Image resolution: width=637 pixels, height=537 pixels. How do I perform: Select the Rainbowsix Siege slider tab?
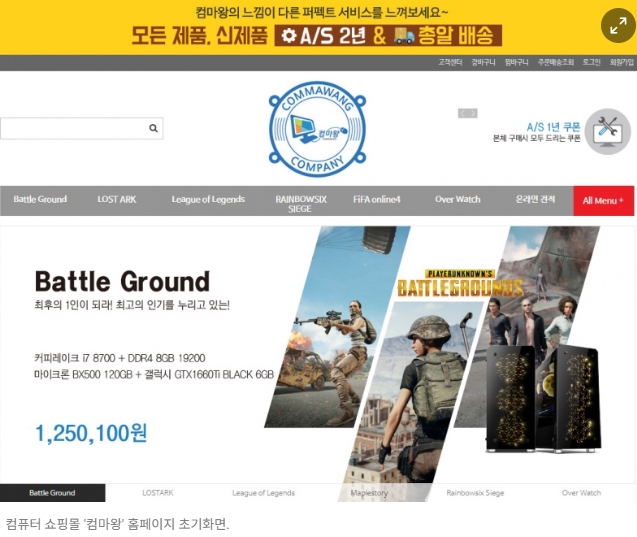(475, 493)
